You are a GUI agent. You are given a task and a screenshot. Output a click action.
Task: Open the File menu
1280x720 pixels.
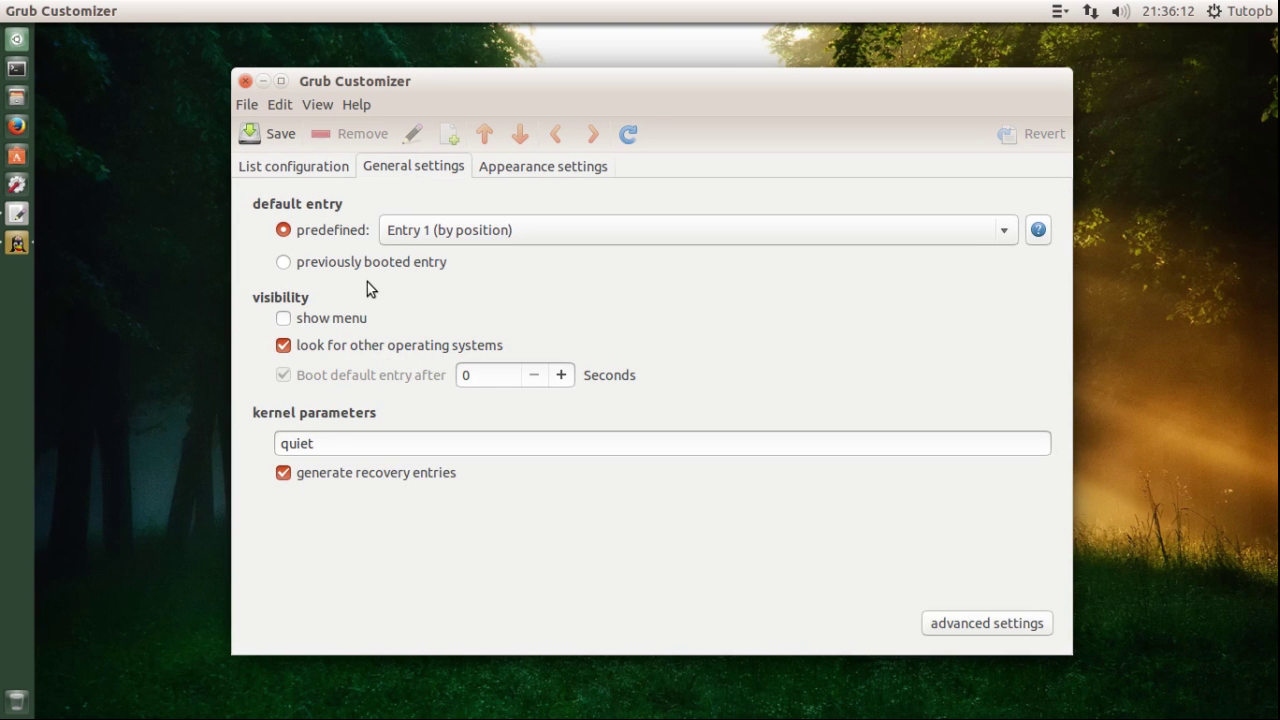pyautogui.click(x=246, y=104)
